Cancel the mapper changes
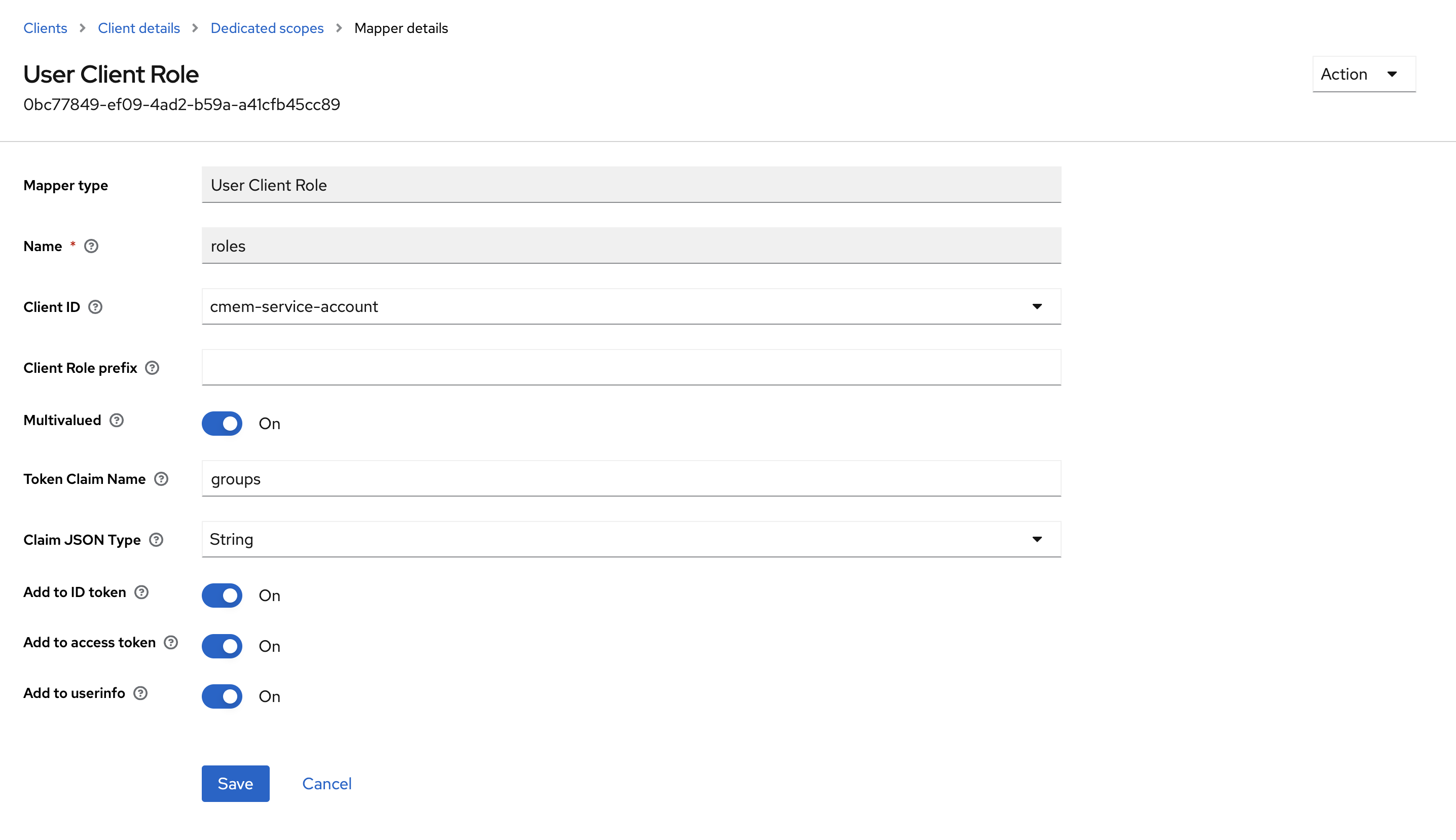The image size is (1456, 840). [x=327, y=784]
